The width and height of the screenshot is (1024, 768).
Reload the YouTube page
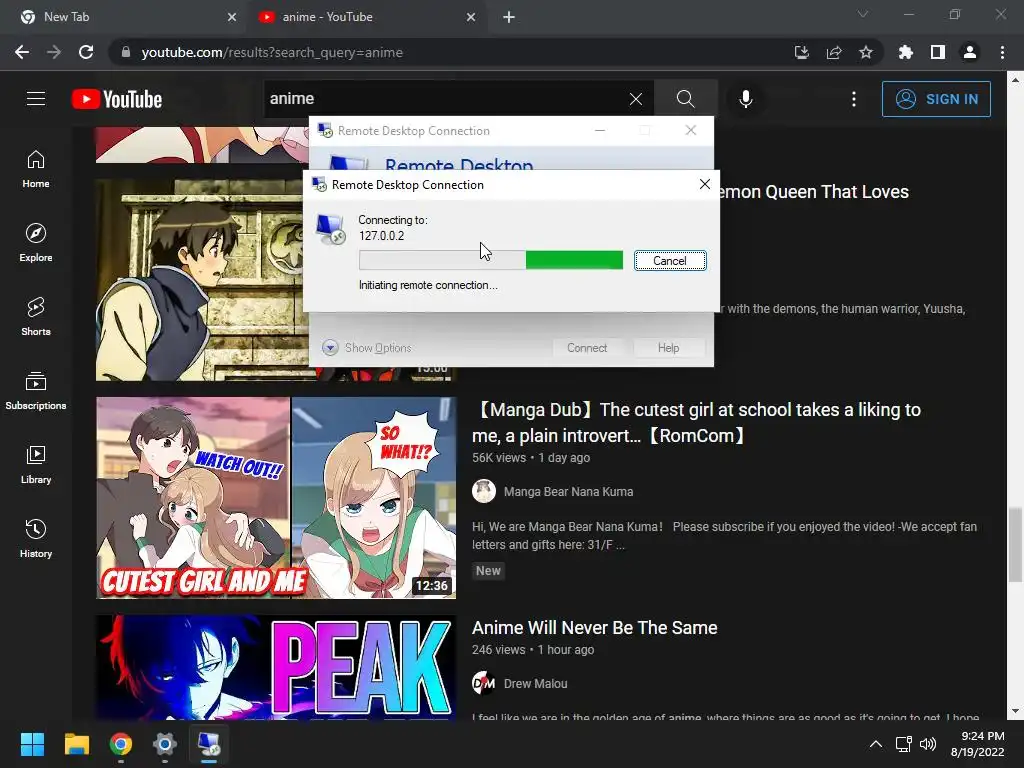coord(86,52)
